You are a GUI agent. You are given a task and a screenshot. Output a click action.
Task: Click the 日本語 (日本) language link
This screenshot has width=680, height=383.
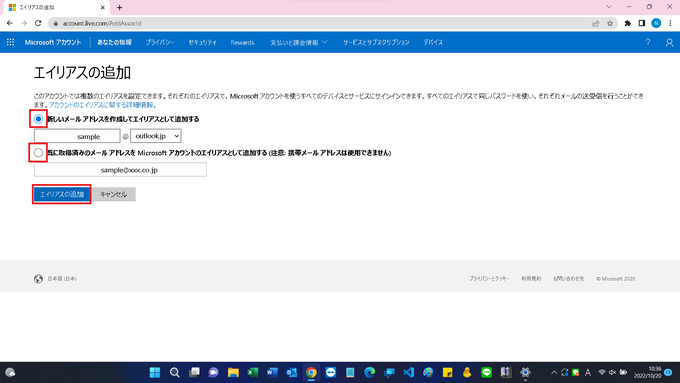(x=62, y=278)
